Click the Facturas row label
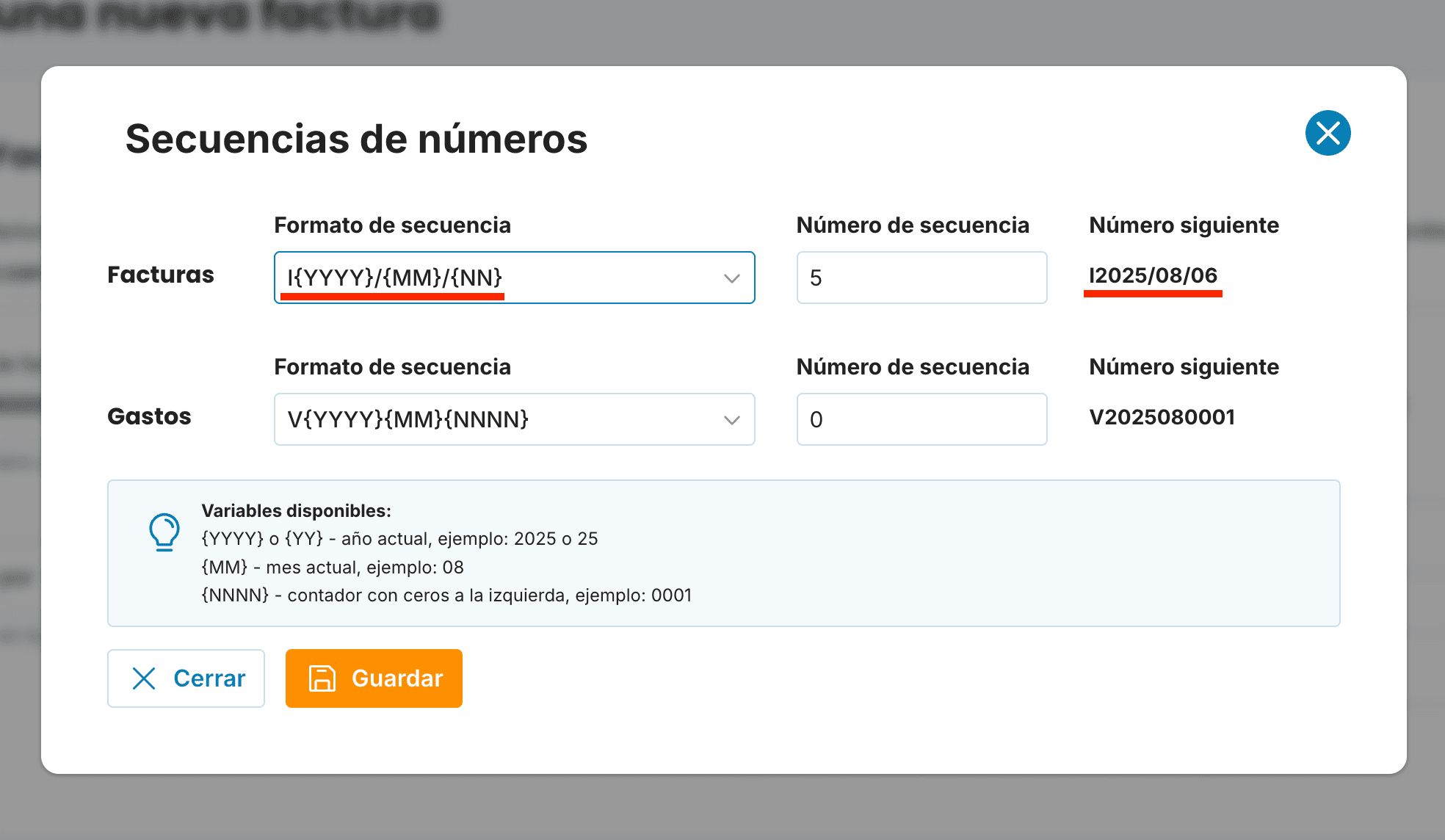The height and width of the screenshot is (840, 1445). pos(161,275)
